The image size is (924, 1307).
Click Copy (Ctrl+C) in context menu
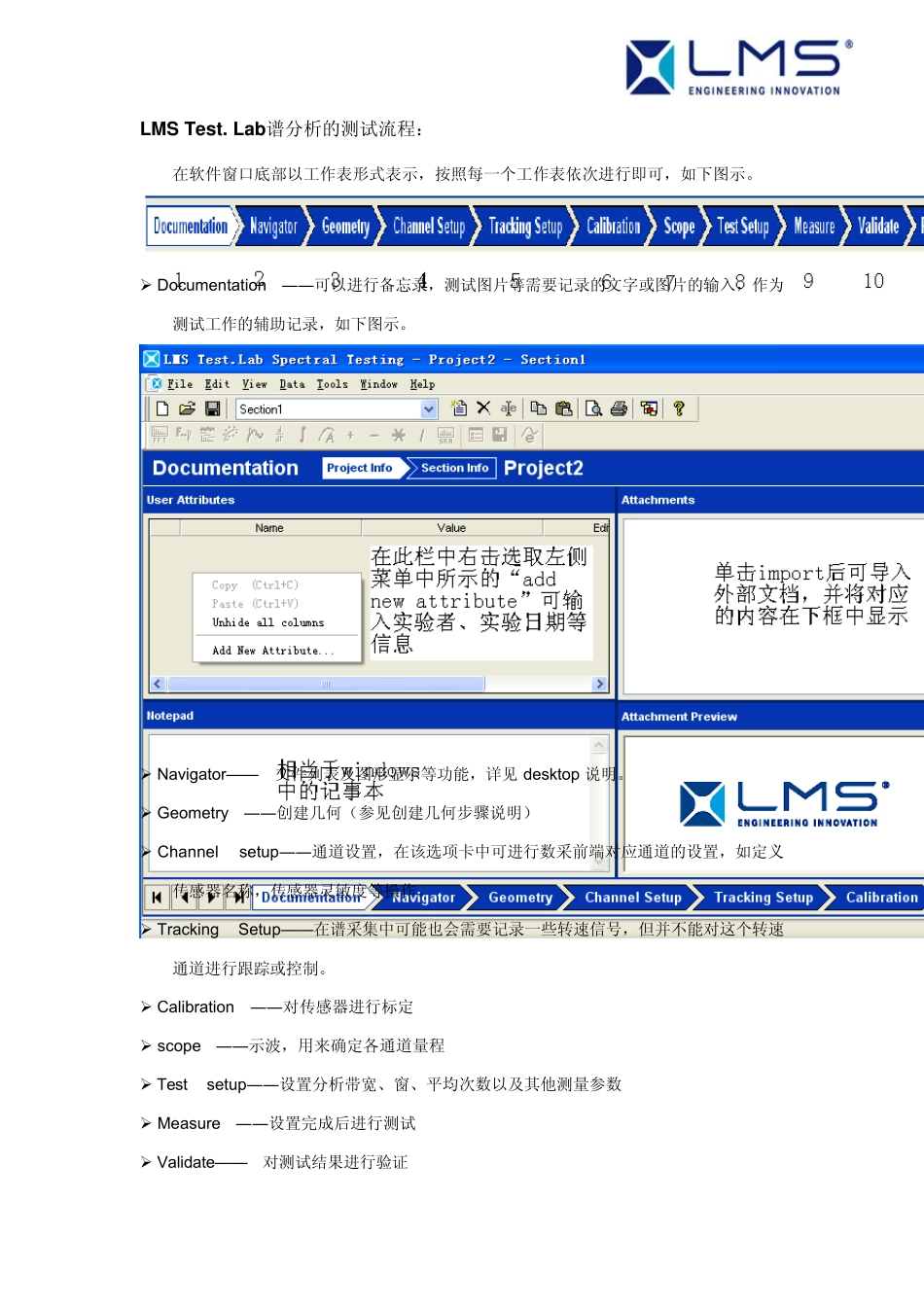pos(255,585)
